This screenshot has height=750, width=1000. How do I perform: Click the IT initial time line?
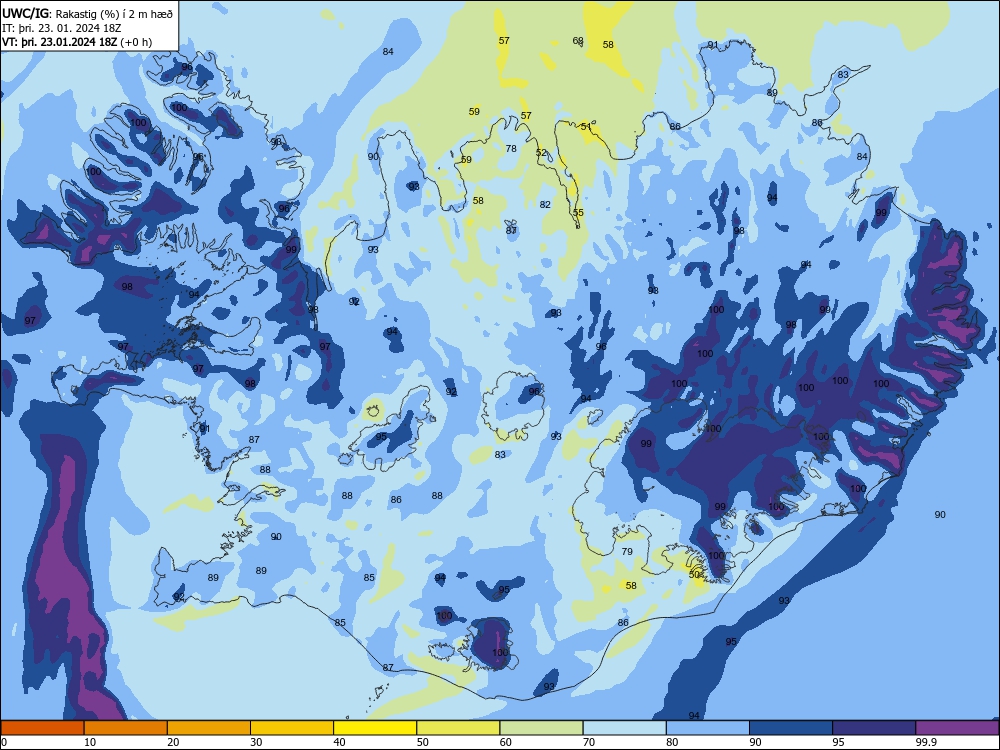(x=62, y=28)
